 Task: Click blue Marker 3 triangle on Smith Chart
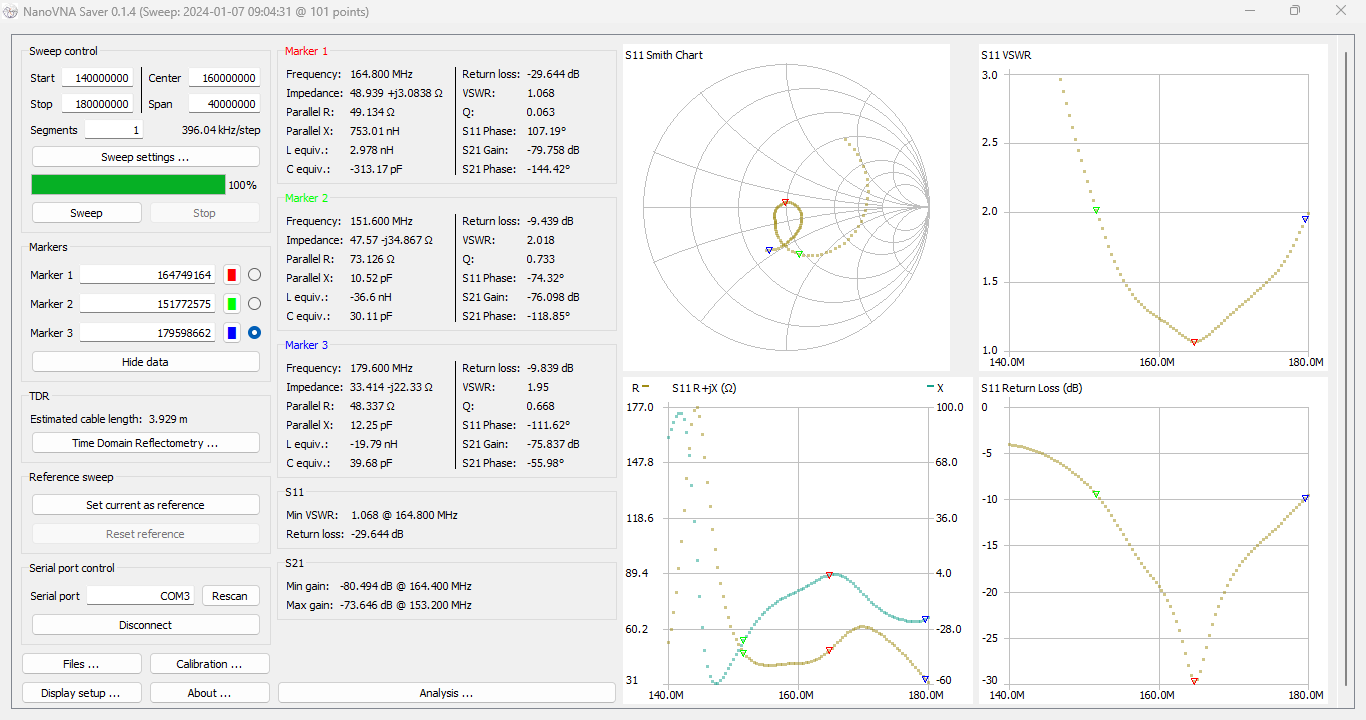(769, 250)
